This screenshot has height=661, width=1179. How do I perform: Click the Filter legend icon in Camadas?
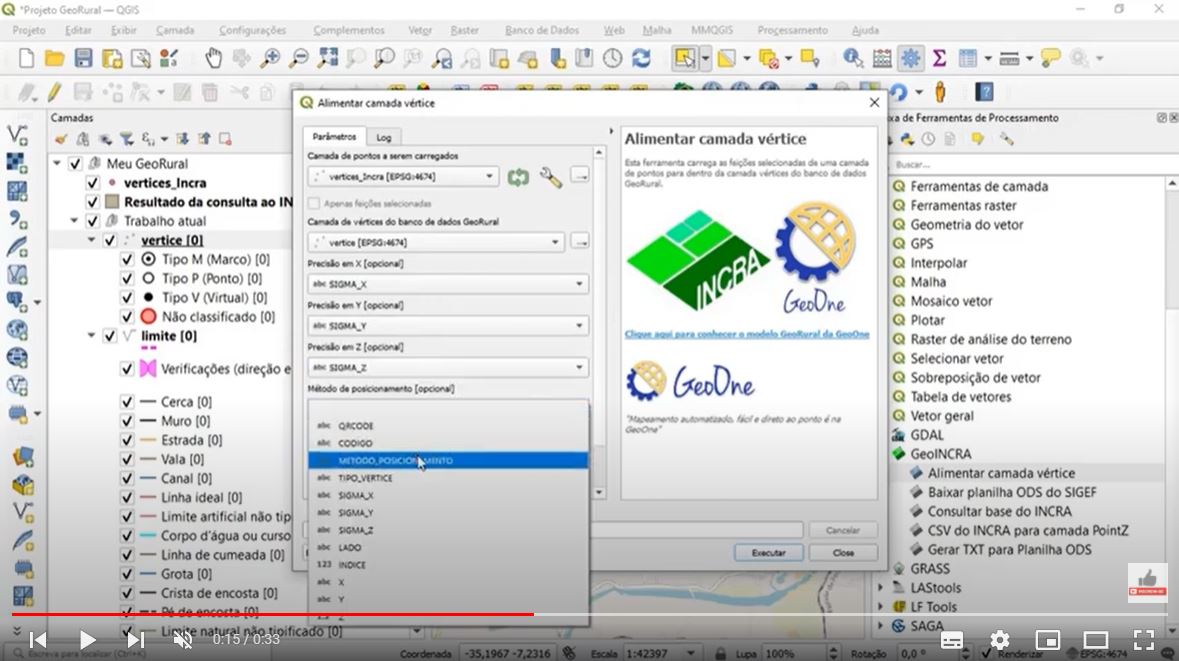(126, 139)
